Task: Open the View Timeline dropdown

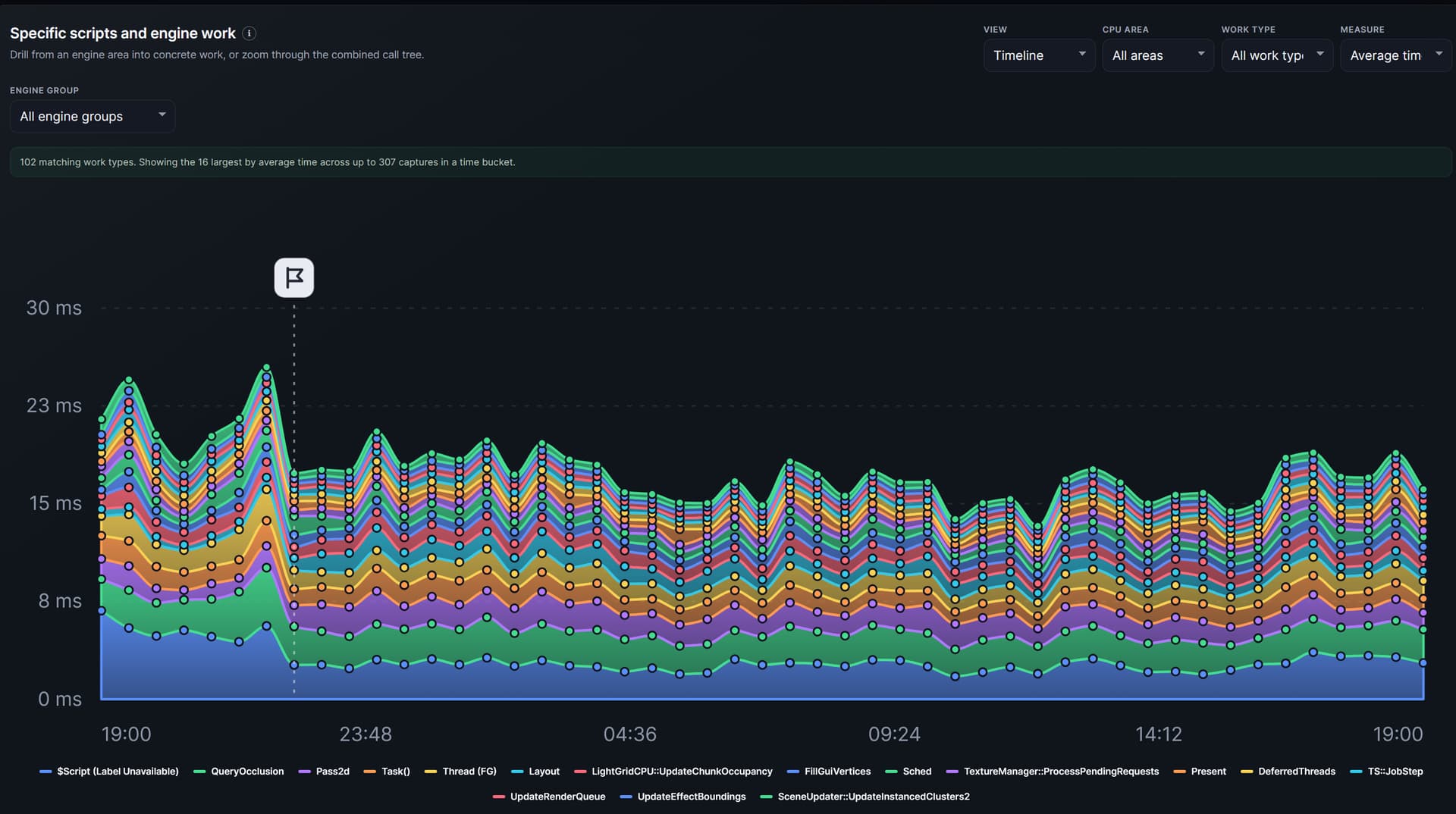Action: tap(1039, 55)
